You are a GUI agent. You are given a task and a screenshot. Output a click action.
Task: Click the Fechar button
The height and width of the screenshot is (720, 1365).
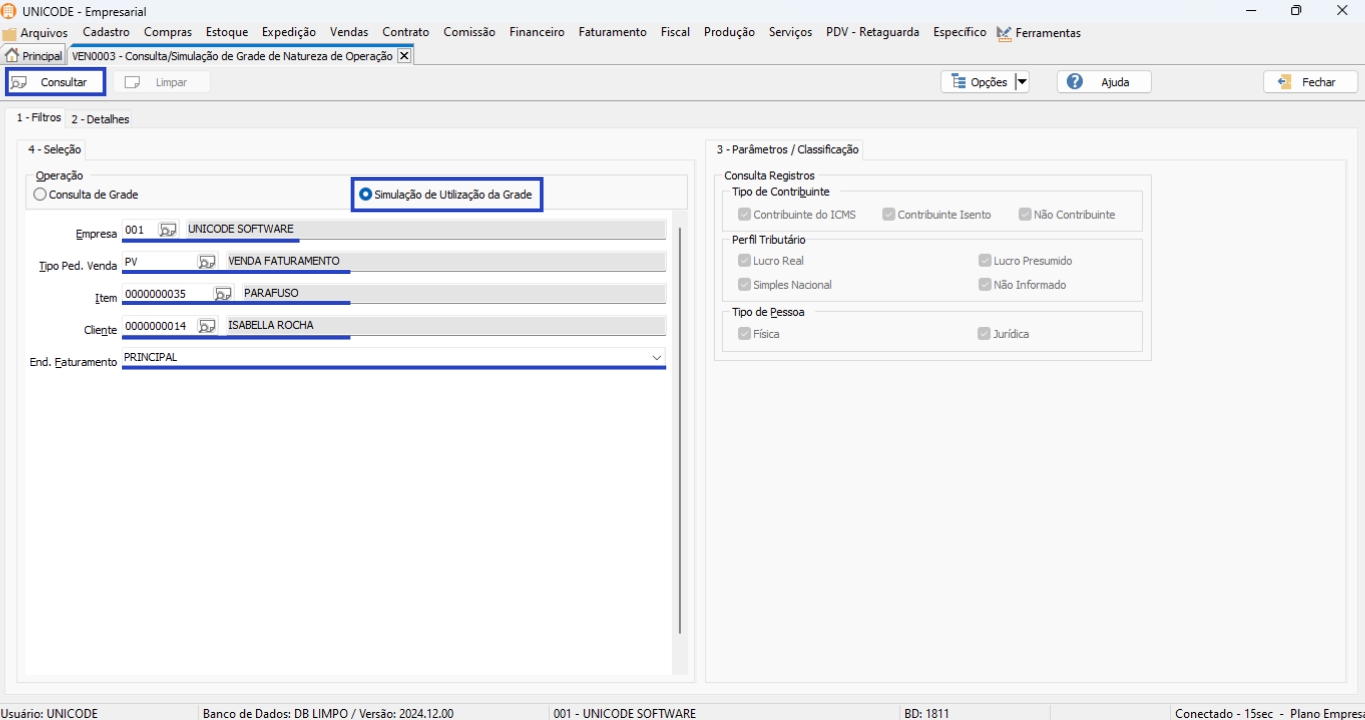(1310, 82)
